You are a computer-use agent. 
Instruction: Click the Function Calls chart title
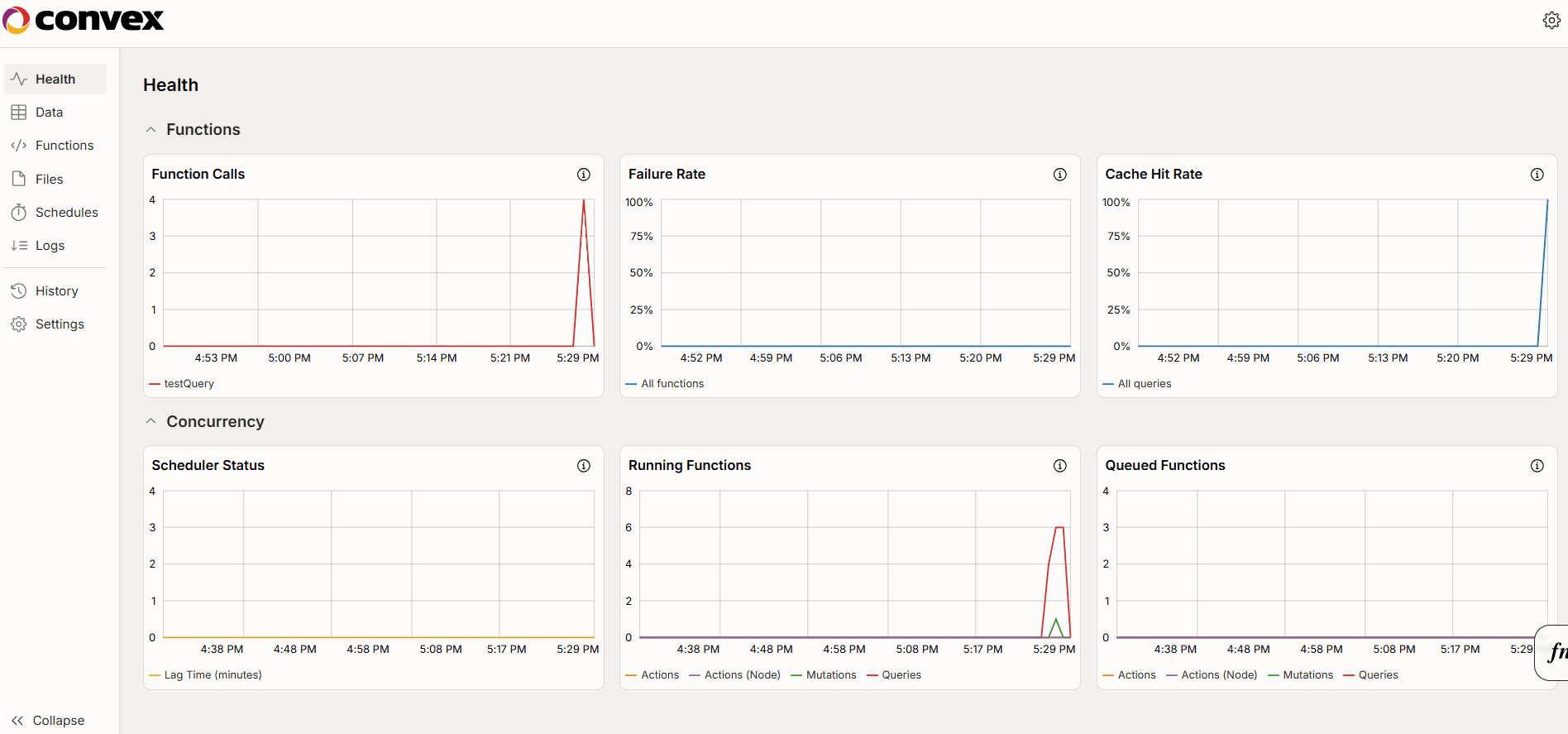(198, 175)
